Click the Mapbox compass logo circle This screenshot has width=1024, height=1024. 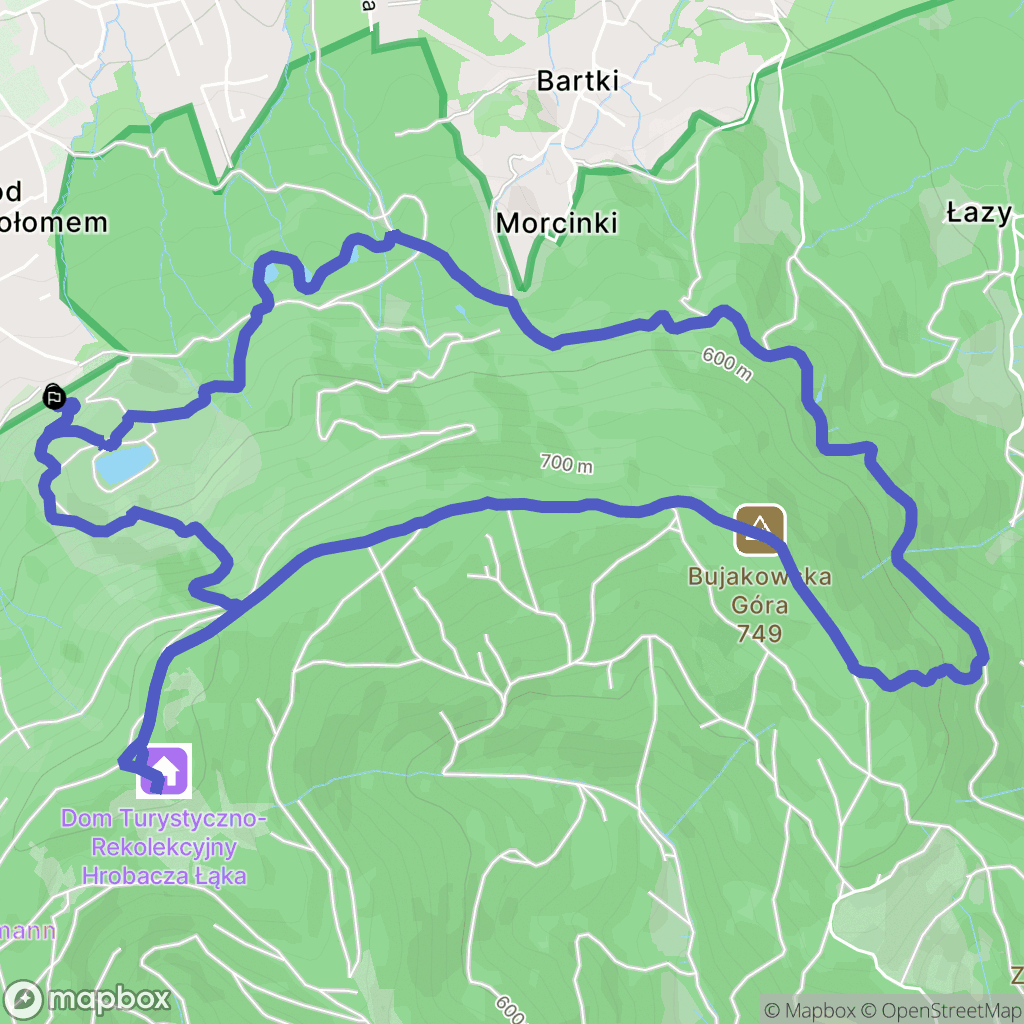(x=24, y=999)
